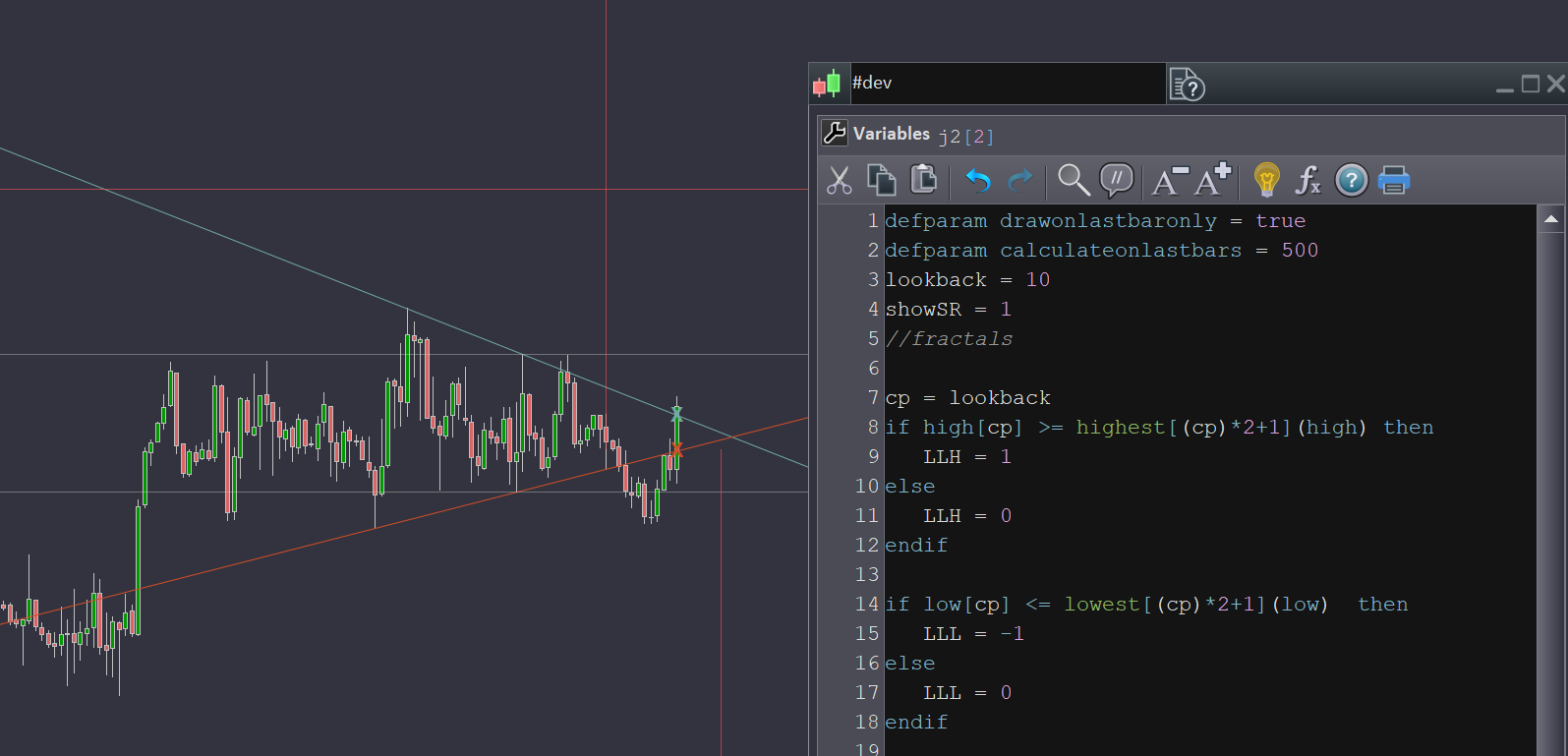The image size is (1568, 756).
Task: Click the Redo arrow icon
Action: 1020,180
